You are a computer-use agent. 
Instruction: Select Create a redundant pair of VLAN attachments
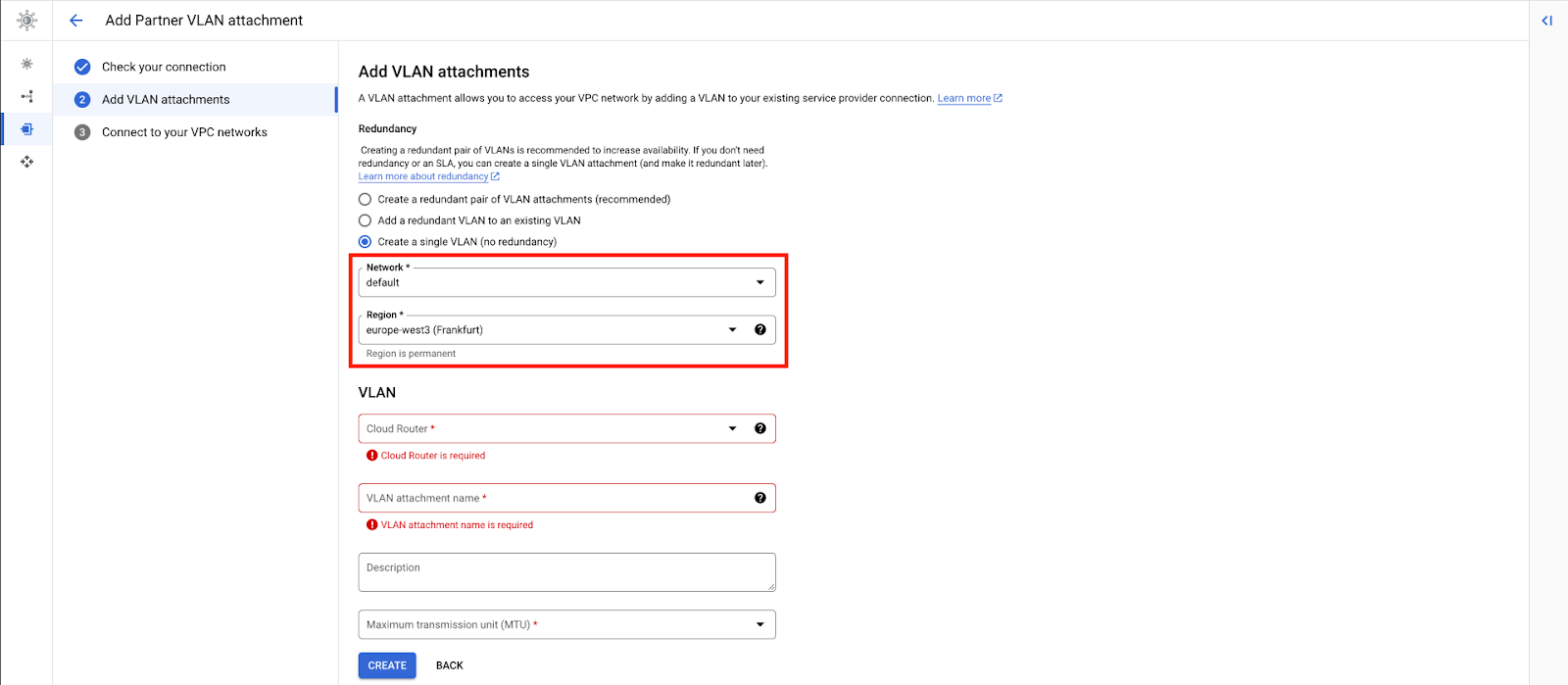point(365,199)
